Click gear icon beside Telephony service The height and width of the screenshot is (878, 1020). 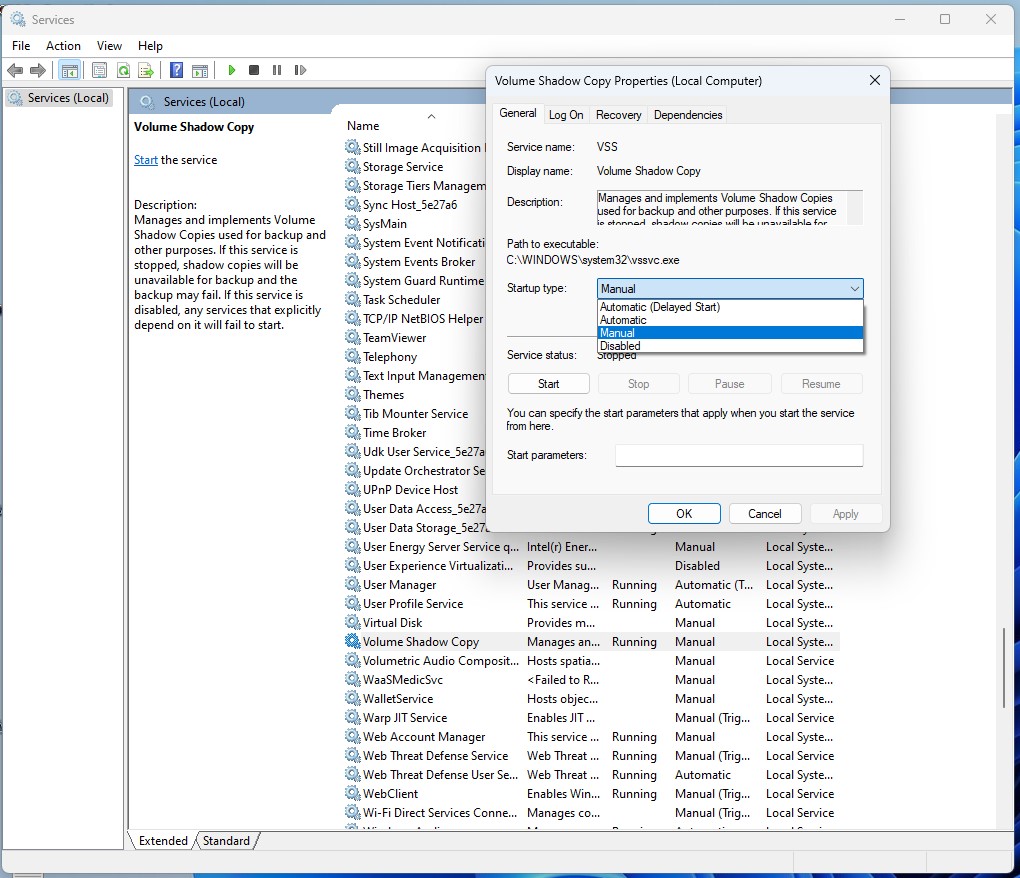[x=353, y=356]
